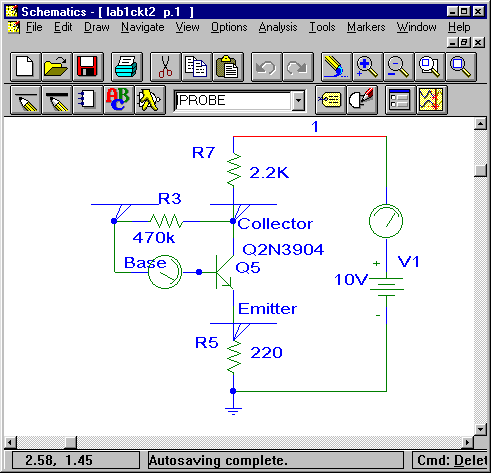Open the Setup Analysis icon
The image size is (491, 473).
pos(400,100)
